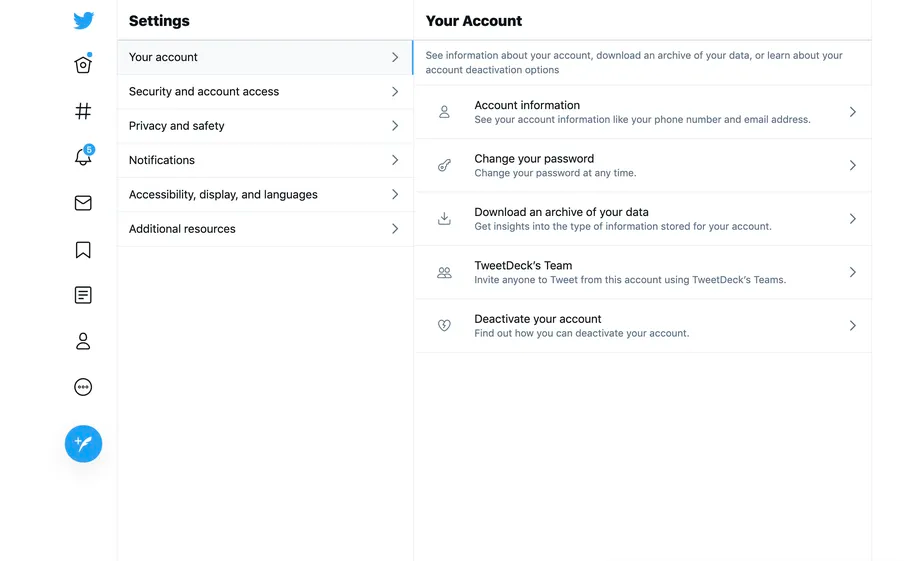Click the Download an archive download icon
The width and height of the screenshot is (920, 561).
coord(445,219)
